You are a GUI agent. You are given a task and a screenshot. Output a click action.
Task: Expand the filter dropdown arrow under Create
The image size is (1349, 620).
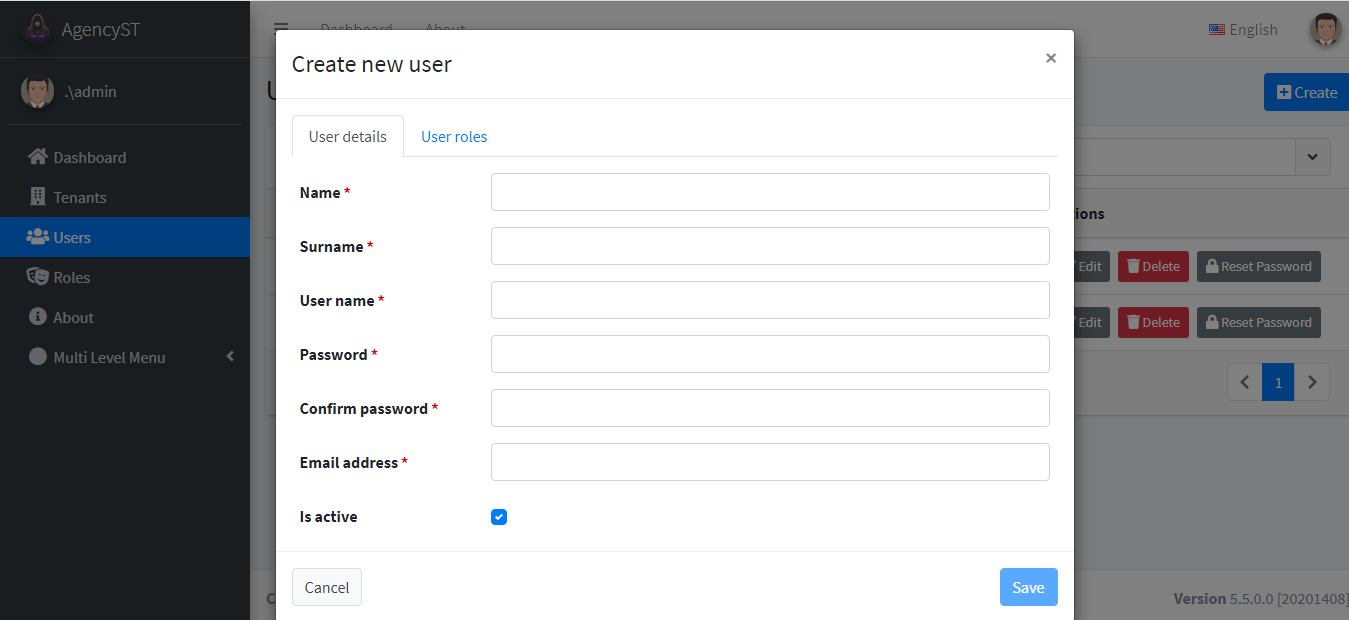click(x=1313, y=157)
